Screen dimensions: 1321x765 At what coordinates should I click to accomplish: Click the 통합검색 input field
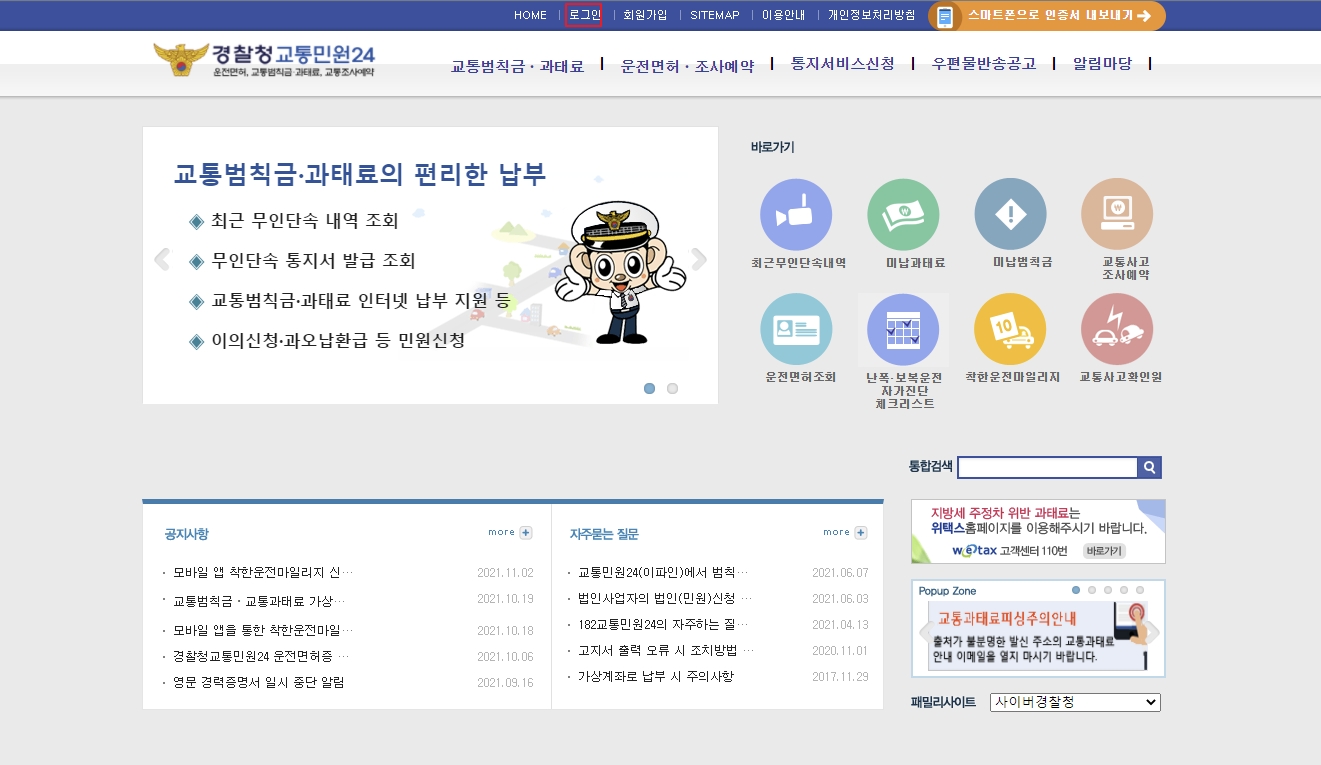[x=1048, y=467]
